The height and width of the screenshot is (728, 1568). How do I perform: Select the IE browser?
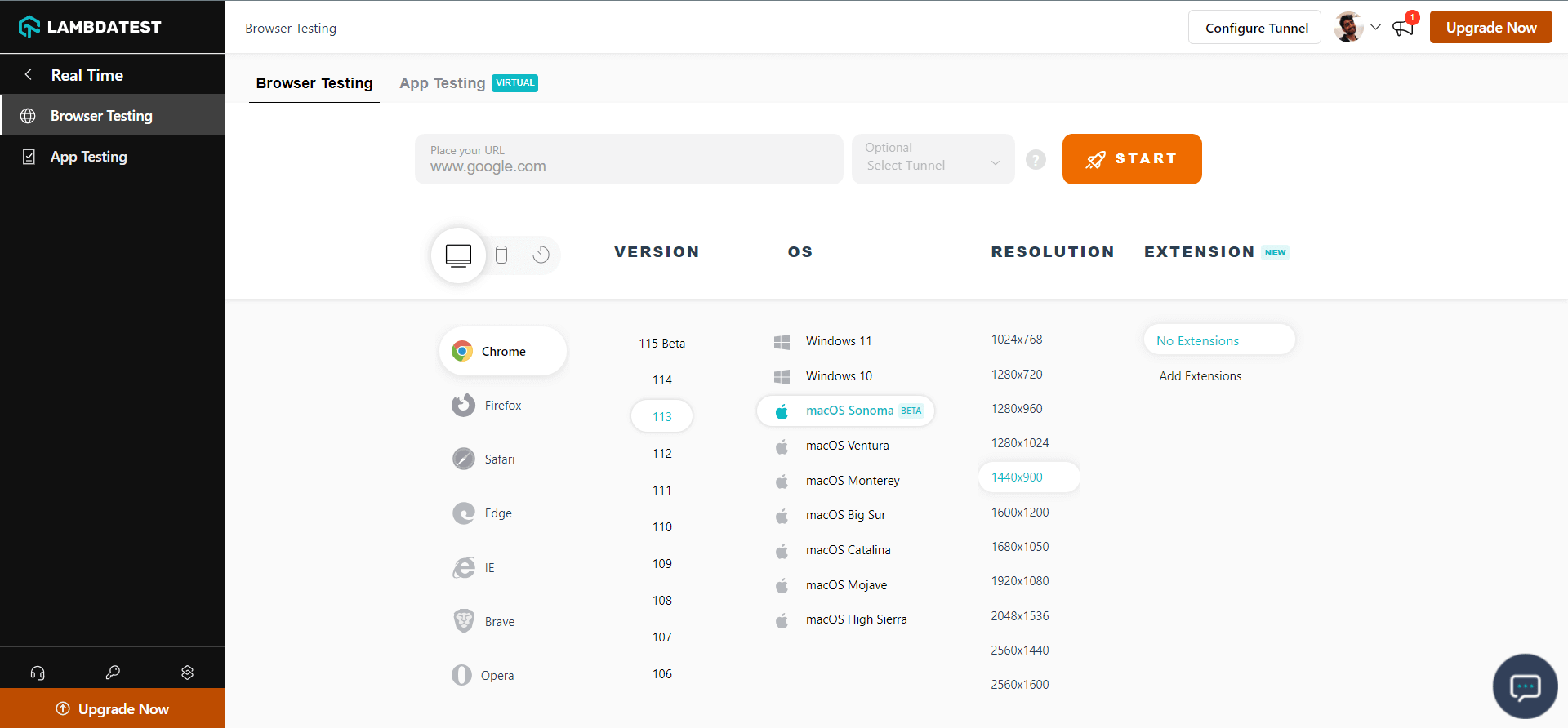pos(474,568)
